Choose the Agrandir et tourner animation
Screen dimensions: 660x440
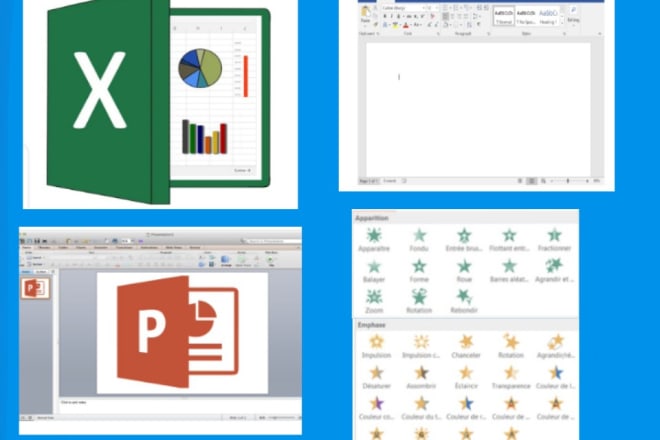pyautogui.click(x=554, y=271)
